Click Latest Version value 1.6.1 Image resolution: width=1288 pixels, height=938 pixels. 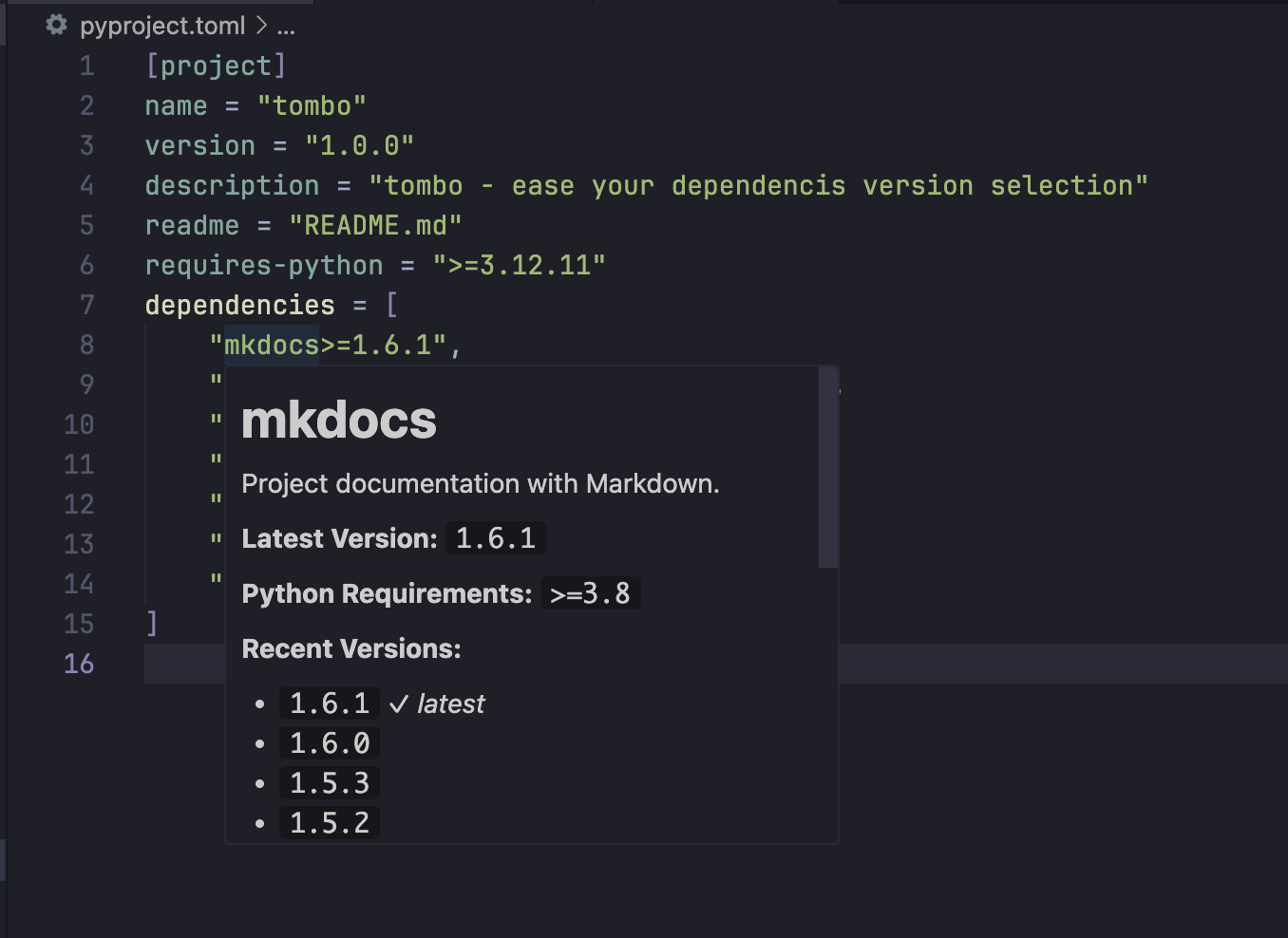(x=496, y=538)
